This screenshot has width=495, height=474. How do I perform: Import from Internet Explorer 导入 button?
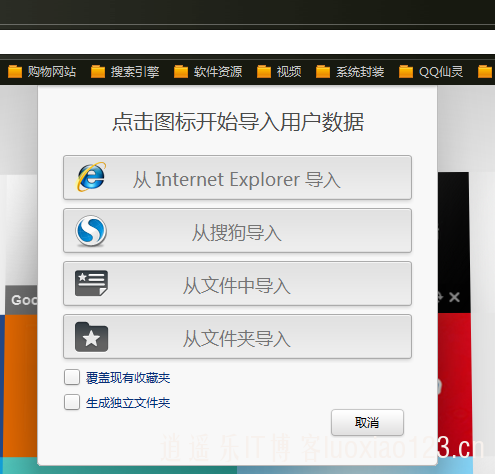237,177
